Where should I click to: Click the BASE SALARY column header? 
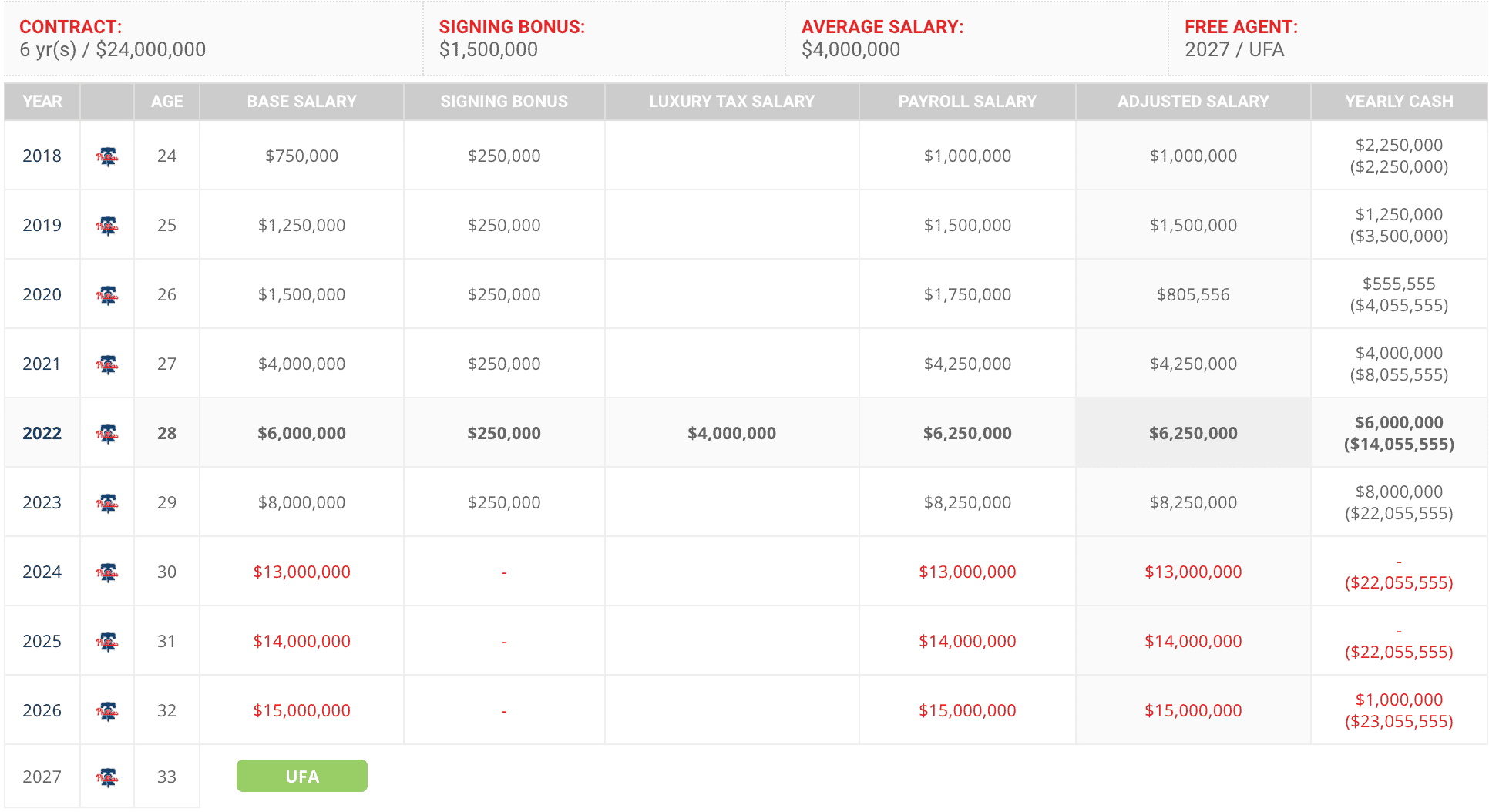[x=301, y=102]
